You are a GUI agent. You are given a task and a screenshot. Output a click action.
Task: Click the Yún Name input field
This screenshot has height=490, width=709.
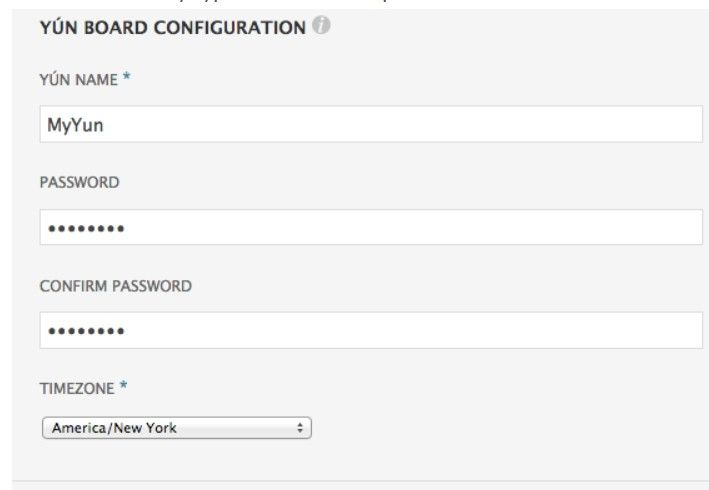(370, 125)
